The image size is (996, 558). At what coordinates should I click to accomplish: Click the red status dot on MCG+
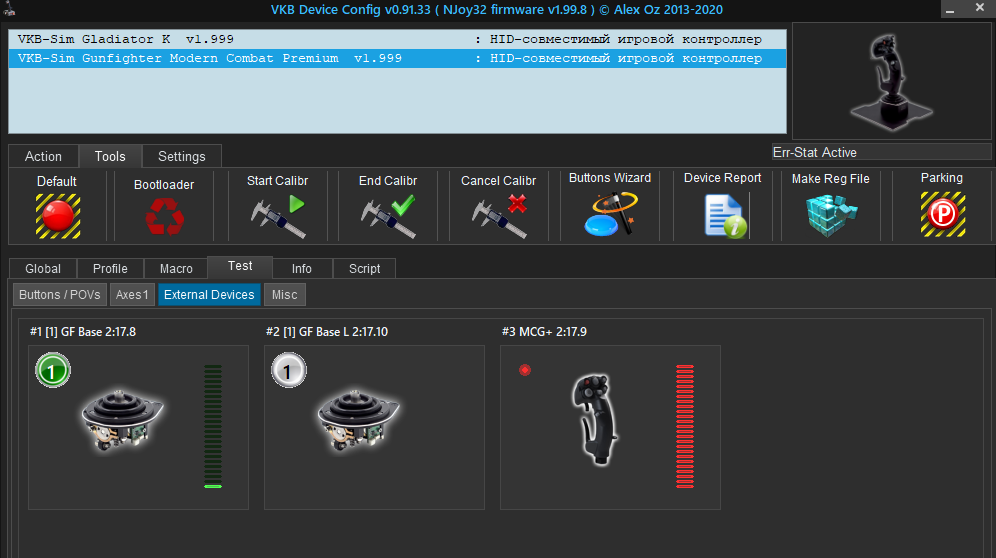(525, 370)
